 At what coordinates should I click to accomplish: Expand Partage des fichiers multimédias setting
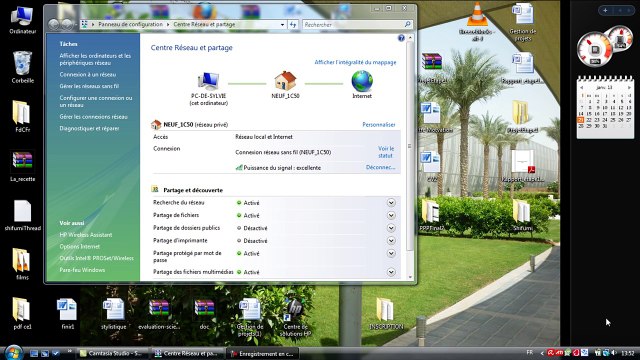click(391, 272)
